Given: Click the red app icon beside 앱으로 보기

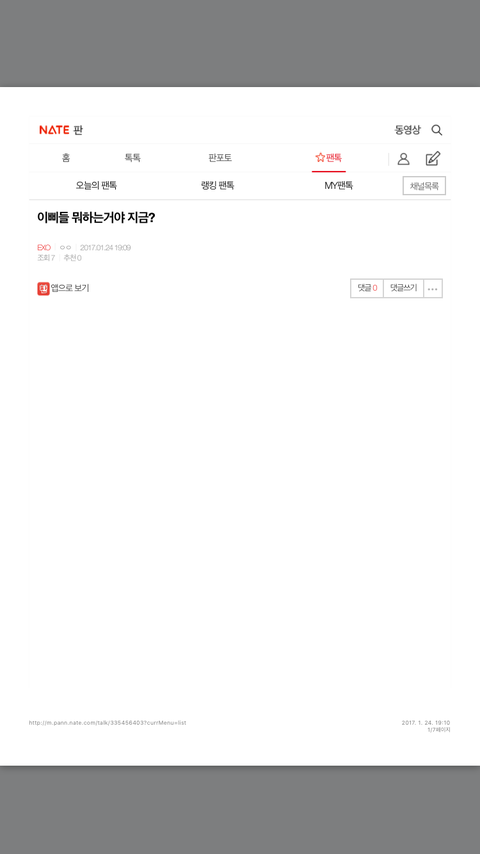Looking at the screenshot, I should point(43,289).
